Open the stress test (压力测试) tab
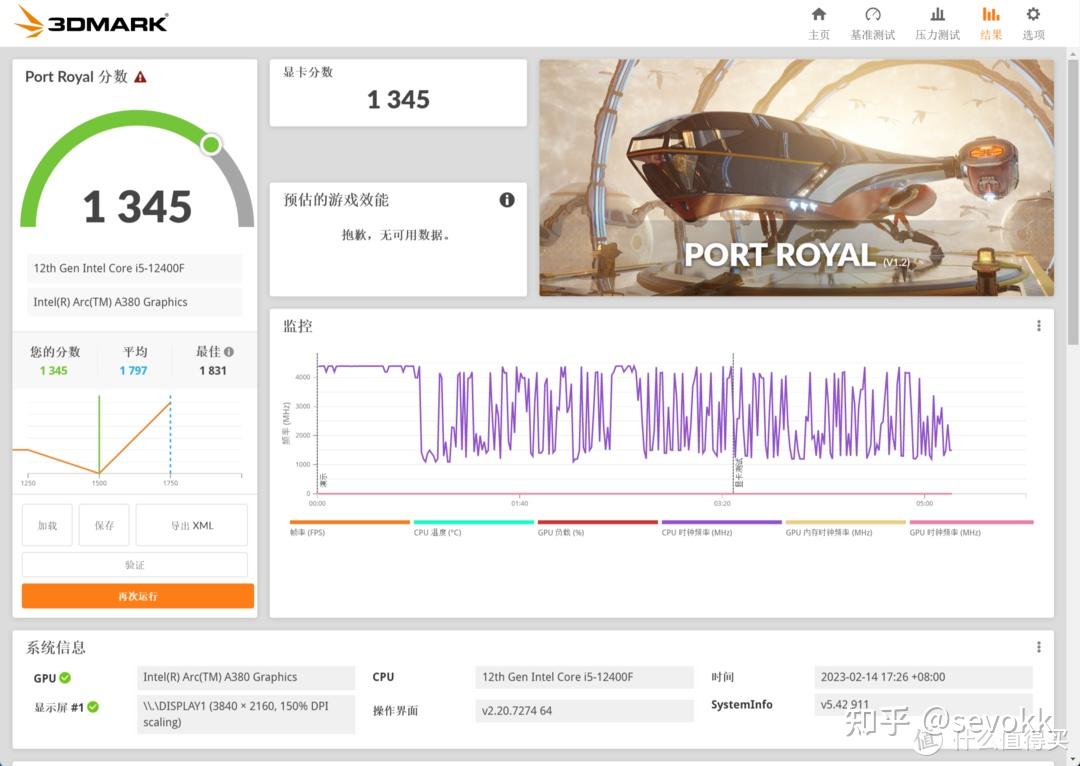 [x=937, y=23]
